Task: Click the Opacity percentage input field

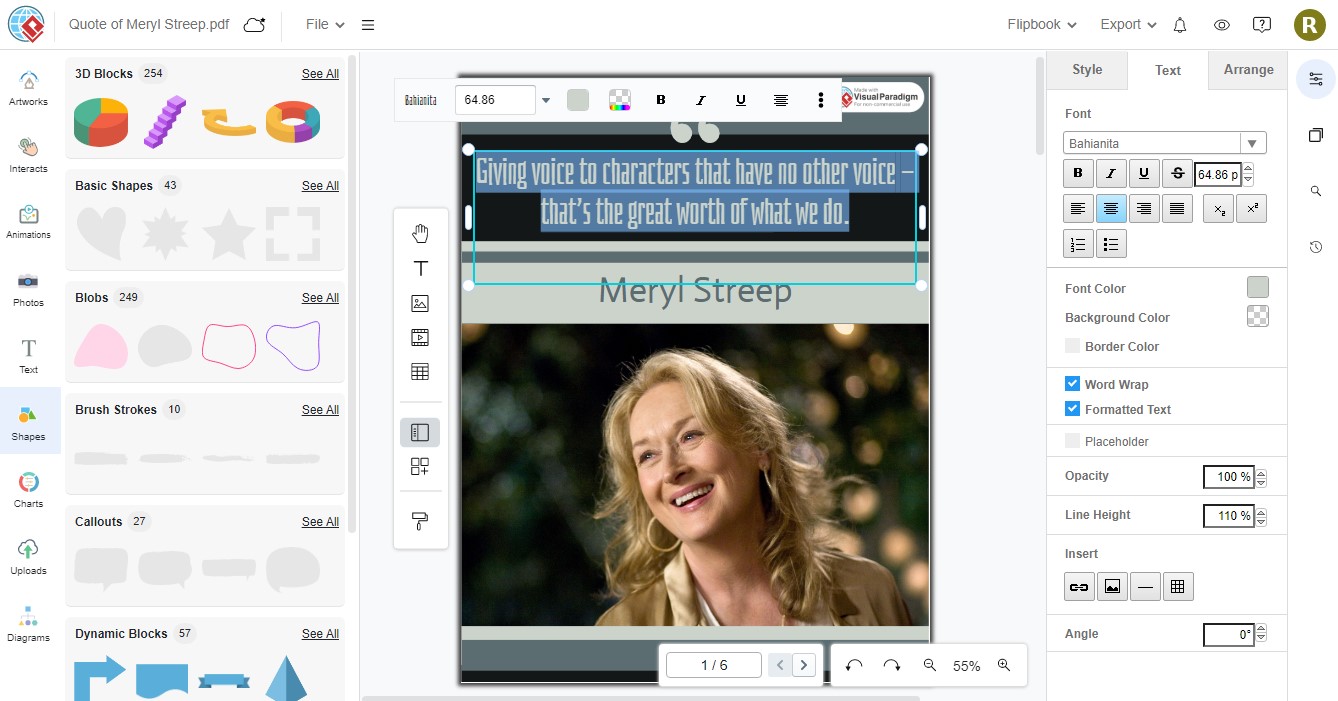Action: (1228, 477)
